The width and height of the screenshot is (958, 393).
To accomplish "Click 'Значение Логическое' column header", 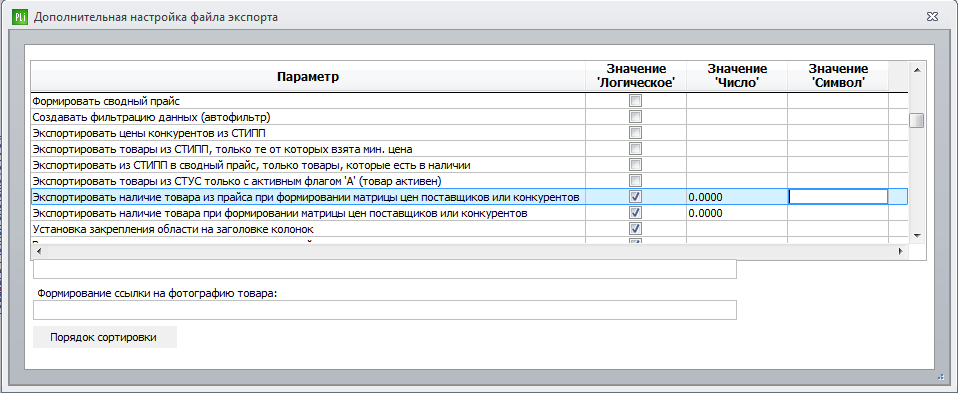I will coord(636,76).
